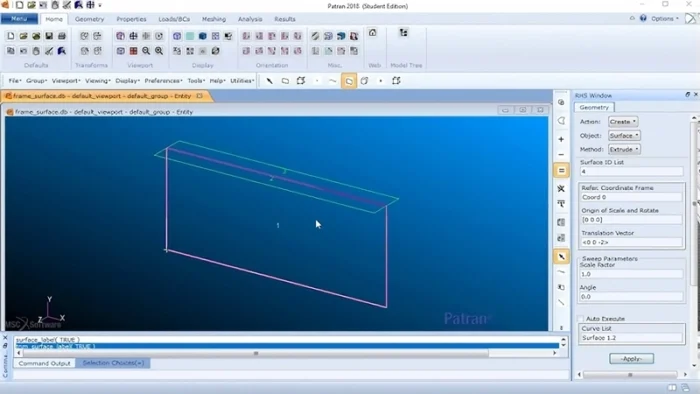This screenshot has height=394, width=700.
Task: Open the blue Menu button
Action: (19, 19)
